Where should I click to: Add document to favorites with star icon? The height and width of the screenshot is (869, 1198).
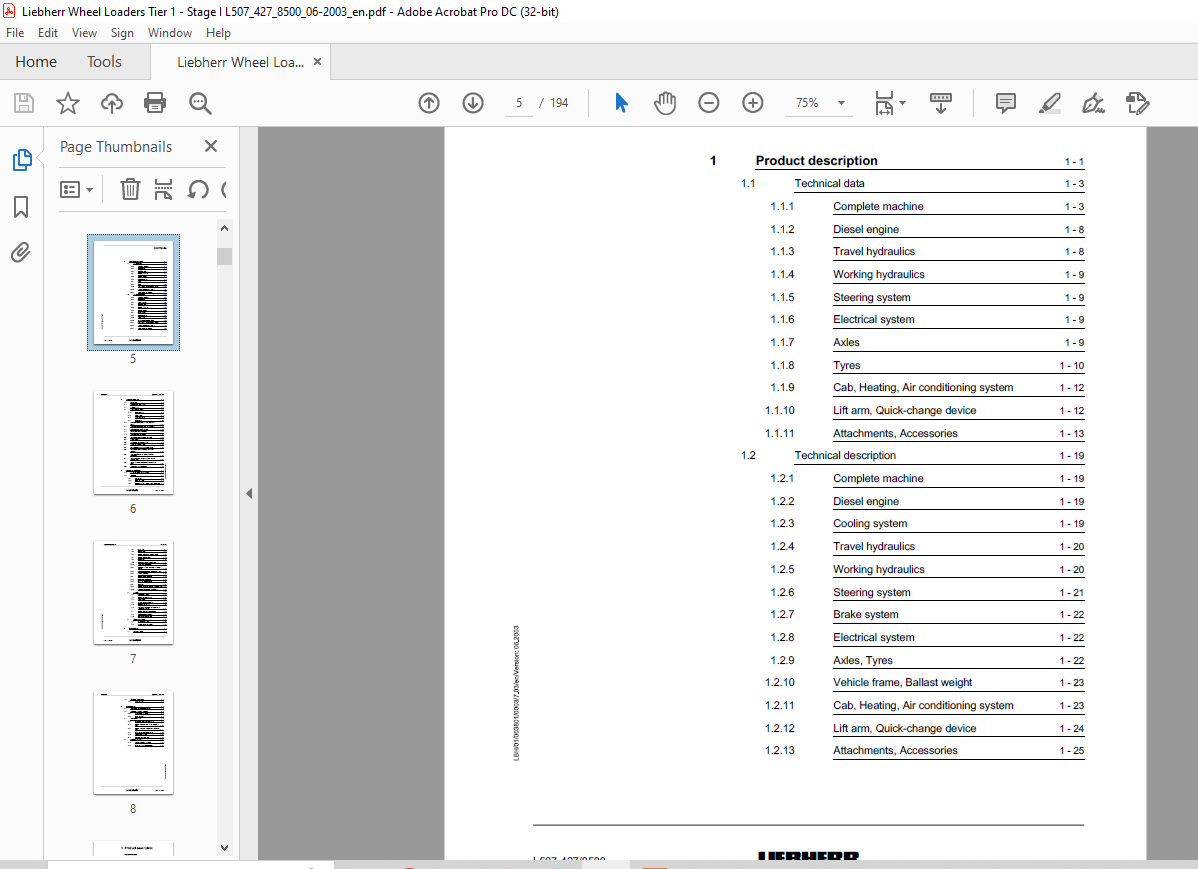coord(68,103)
